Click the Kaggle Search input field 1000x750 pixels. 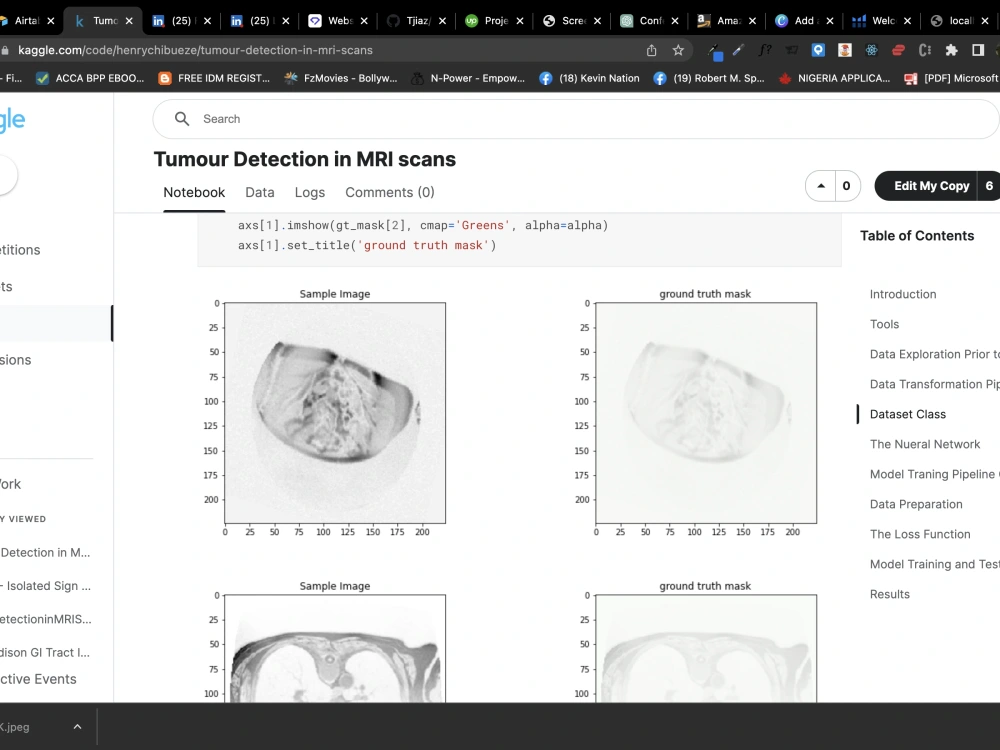(x=577, y=119)
